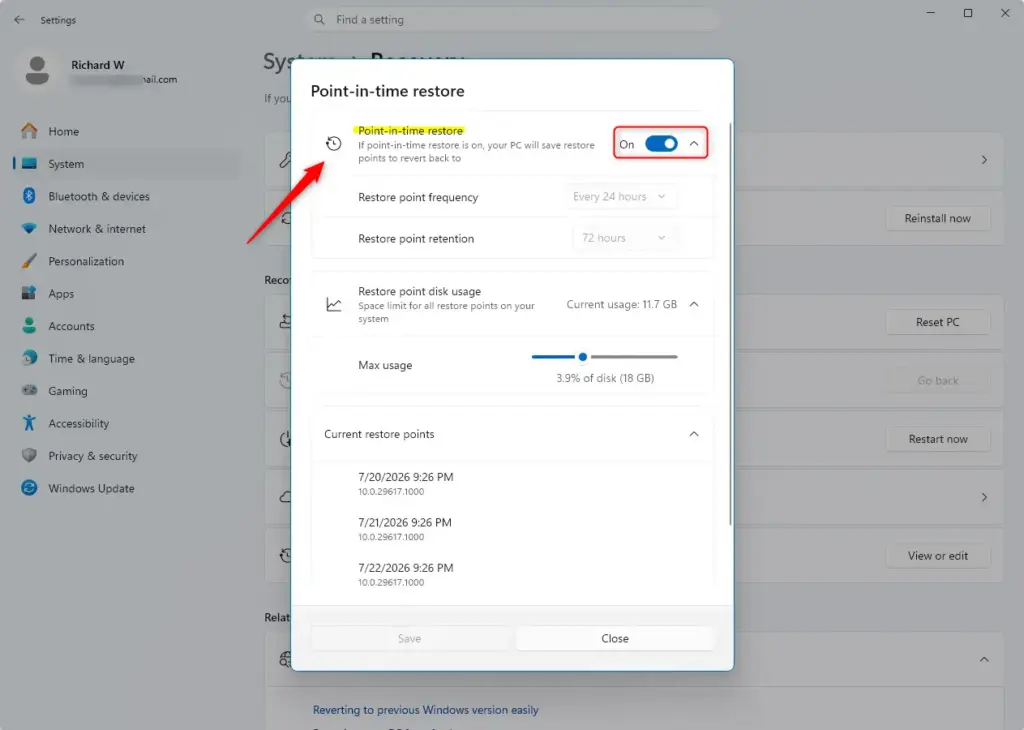Toggle the Point-in-time restore switch
Screen dimensions: 1024x730
tap(661, 144)
